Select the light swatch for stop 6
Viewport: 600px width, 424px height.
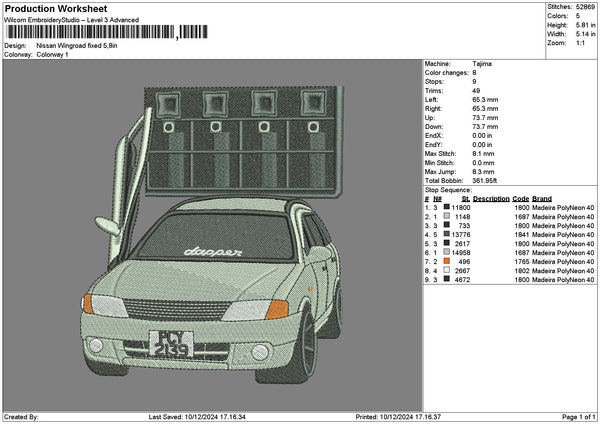pos(448,252)
